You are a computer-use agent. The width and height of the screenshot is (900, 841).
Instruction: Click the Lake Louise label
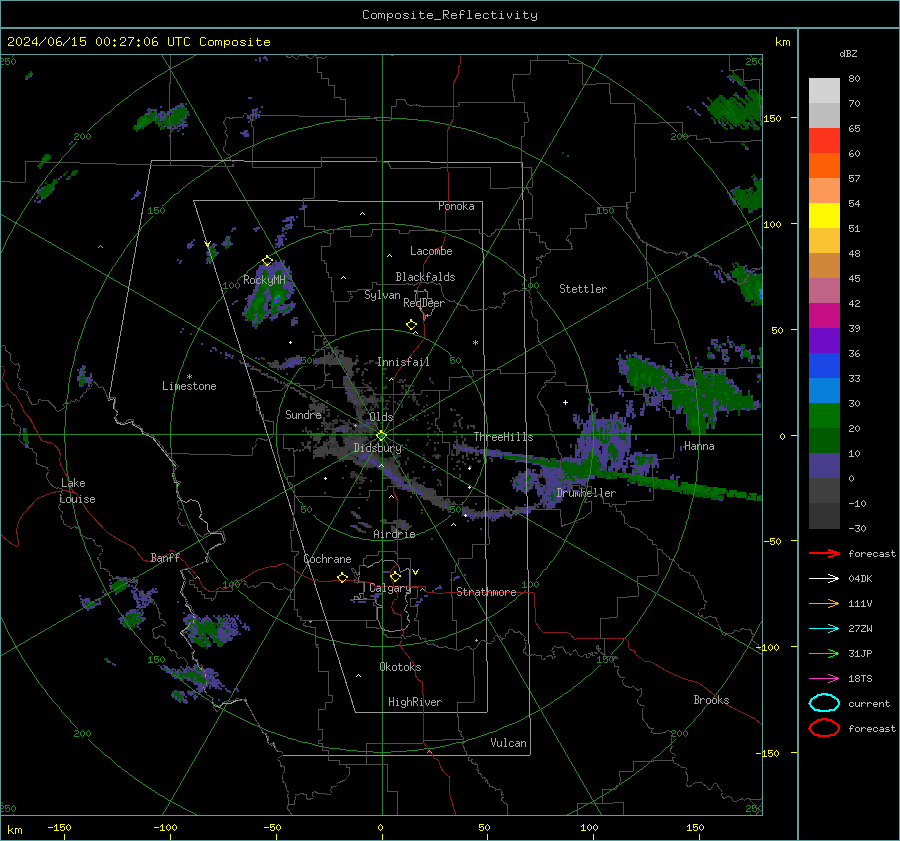click(x=77, y=491)
